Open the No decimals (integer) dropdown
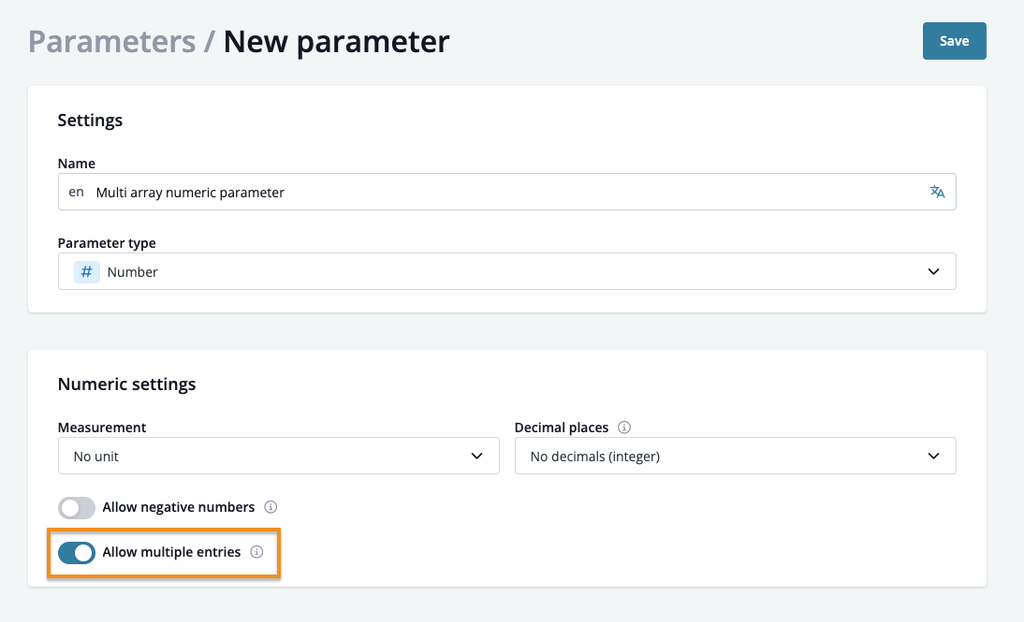The height and width of the screenshot is (622, 1024). pos(735,455)
